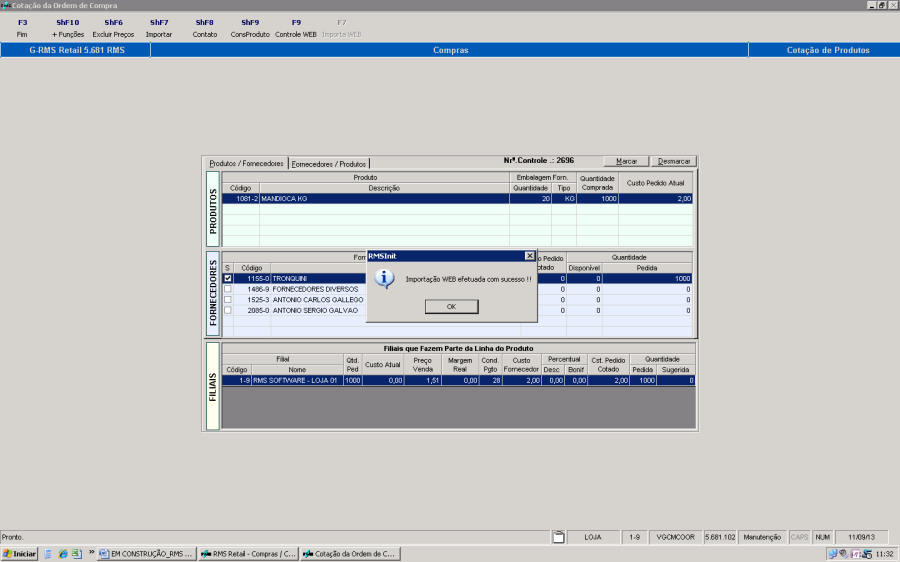Screen dimensions: 900x562
Task: Click the F3 Fim toolbar item
Action: (x=23, y=28)
